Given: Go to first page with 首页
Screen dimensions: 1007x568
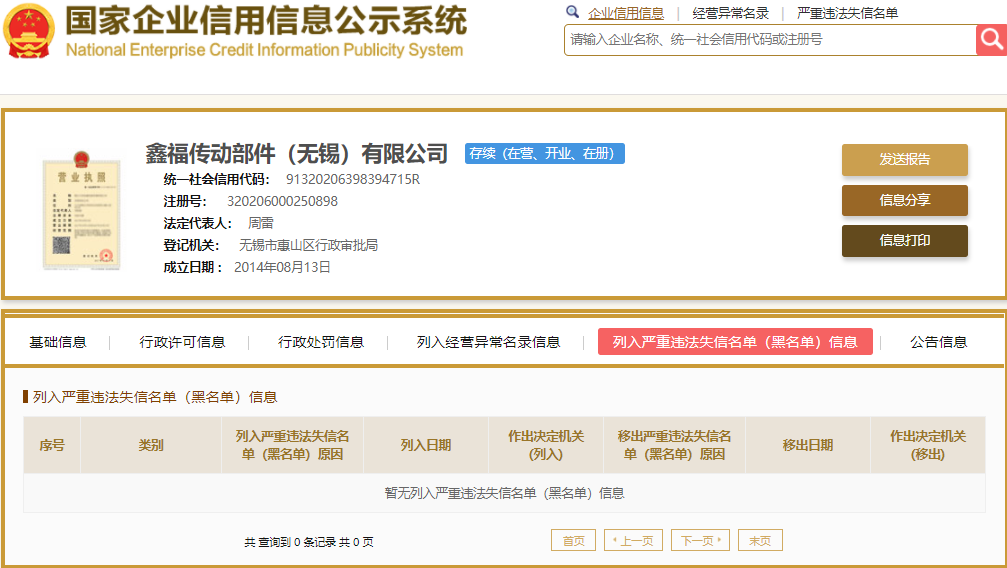Looking at the screenshot, I should click(574, 540).
